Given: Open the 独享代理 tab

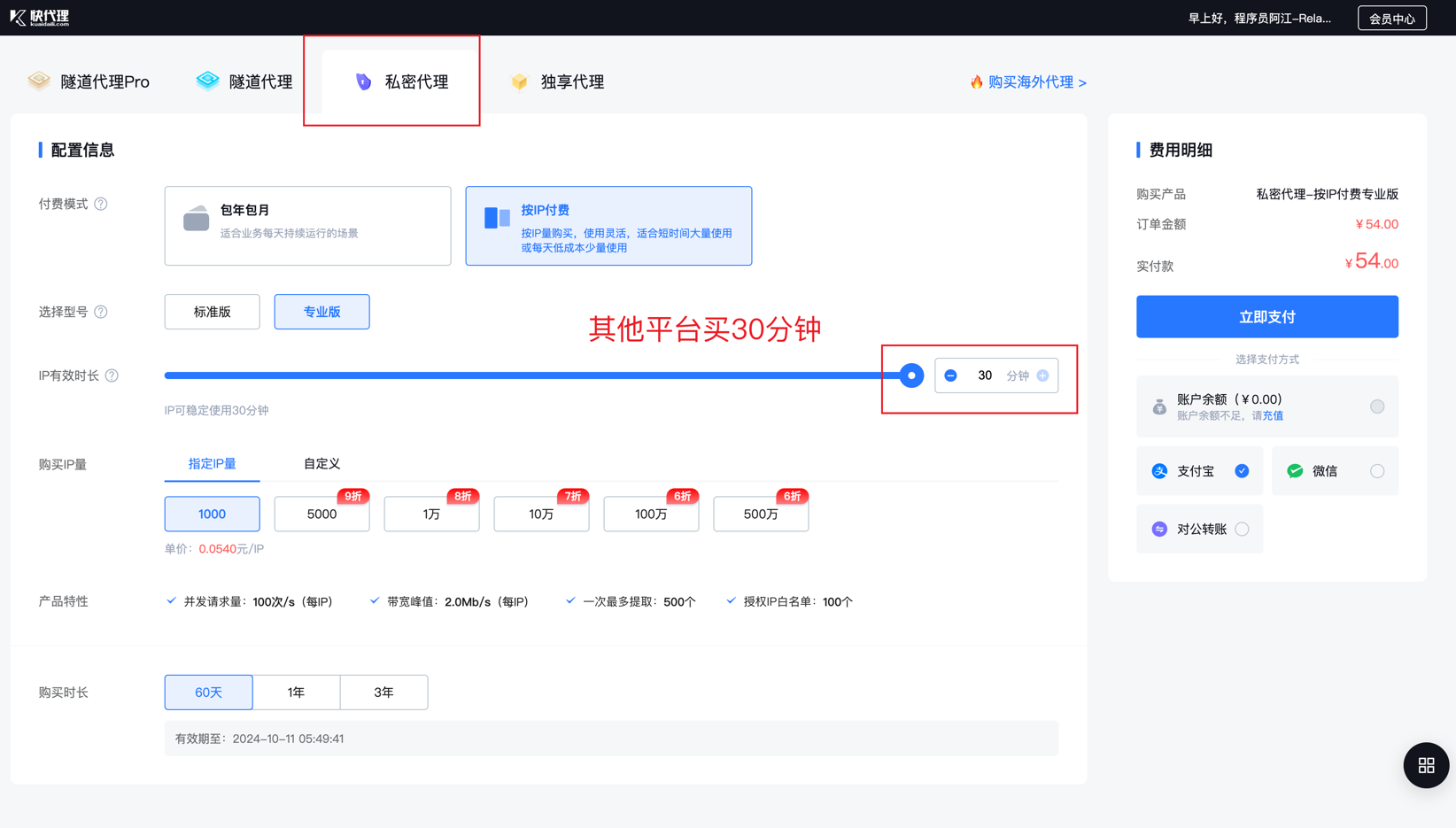Looking at the screenshot, I should click(558, 81).
